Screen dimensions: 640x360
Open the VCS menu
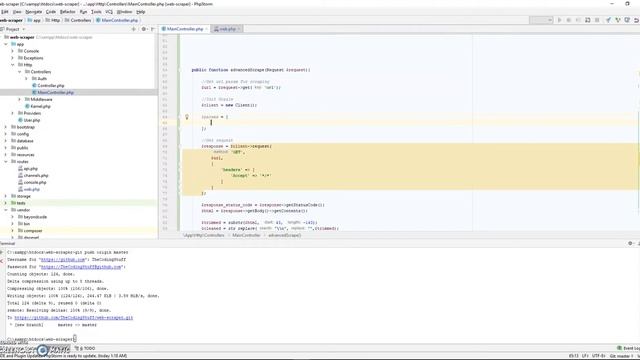point(109,12)
